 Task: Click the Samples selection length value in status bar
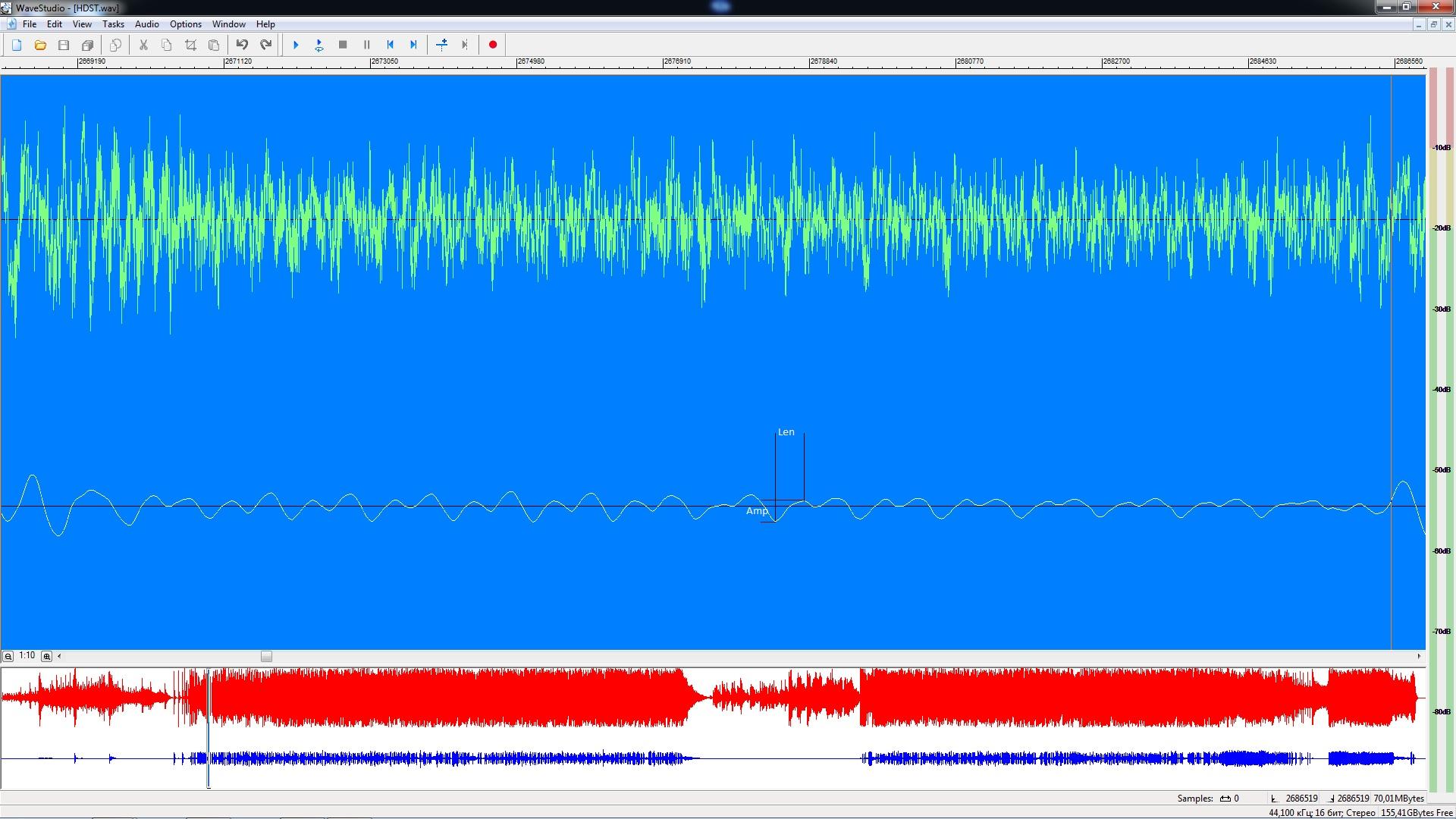pyautogui.click(x=1236, y=799)
